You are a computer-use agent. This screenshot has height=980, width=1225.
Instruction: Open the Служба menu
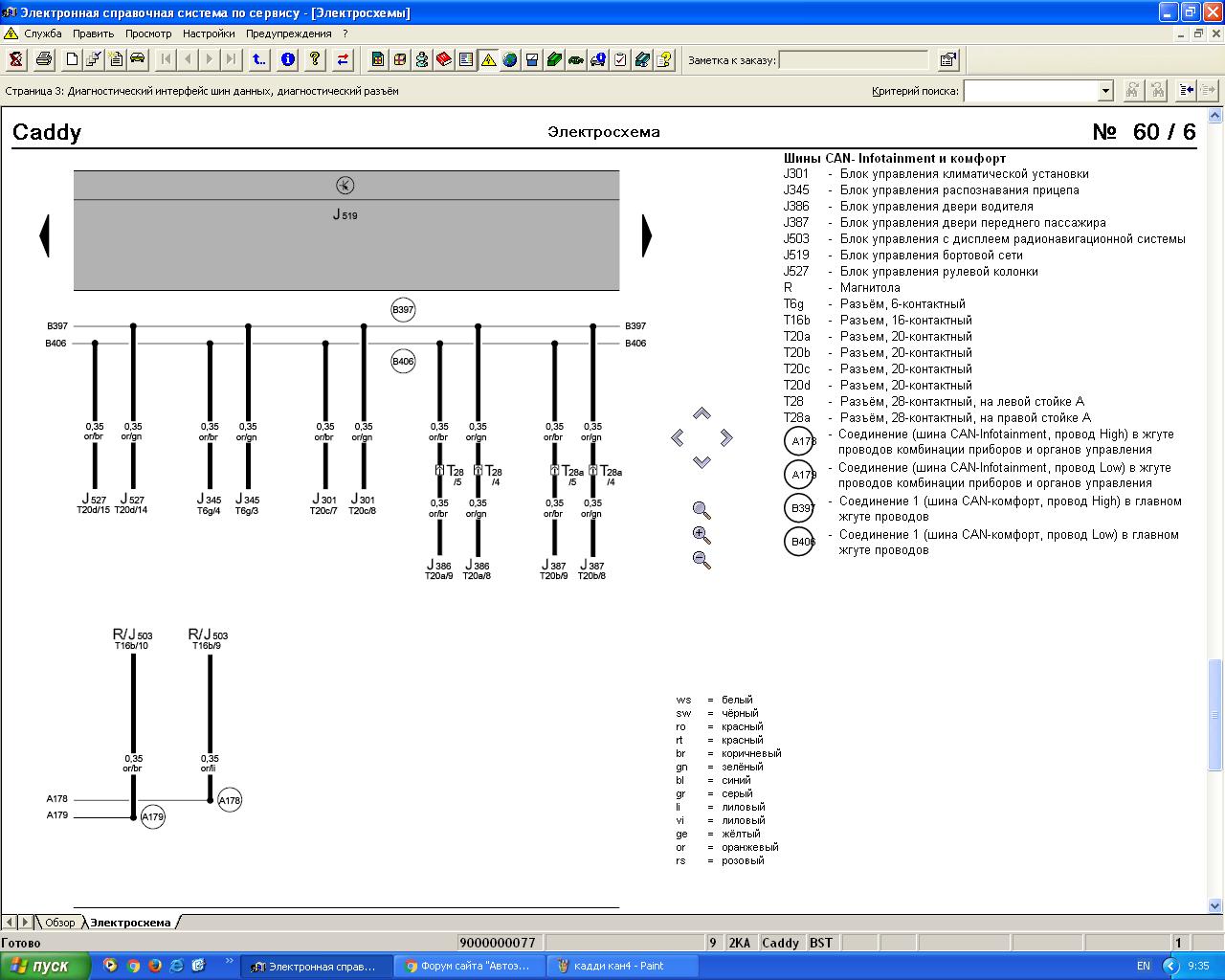click(x=43, y=33)
